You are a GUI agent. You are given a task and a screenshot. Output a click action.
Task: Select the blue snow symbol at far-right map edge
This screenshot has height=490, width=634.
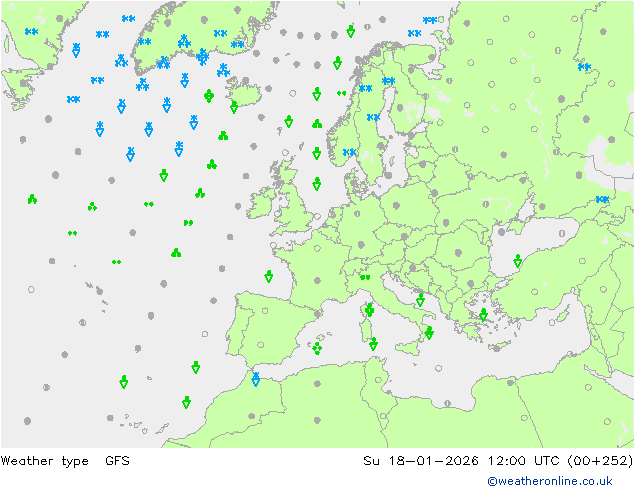pos(603,199)
